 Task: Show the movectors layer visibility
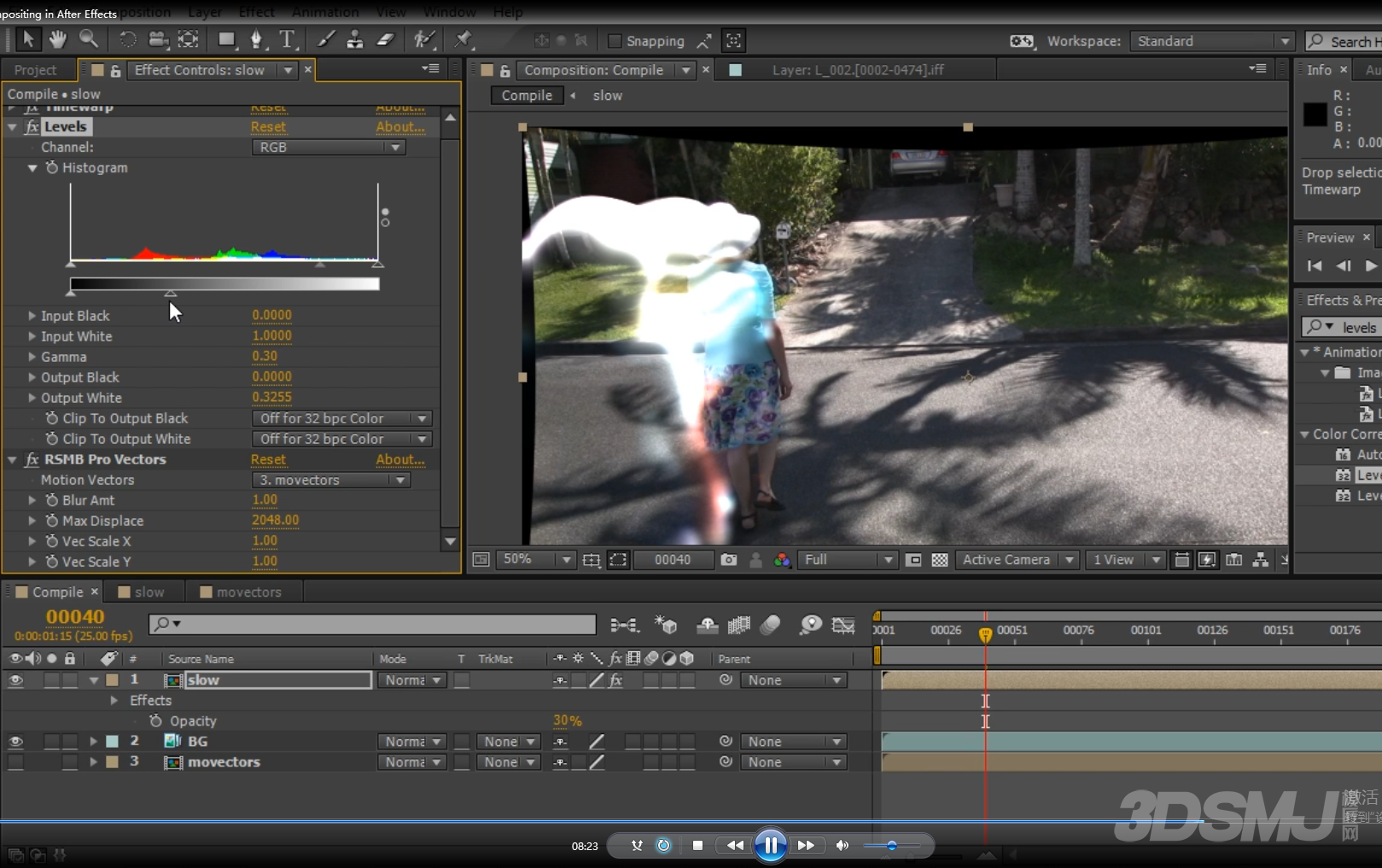(15, 762)
